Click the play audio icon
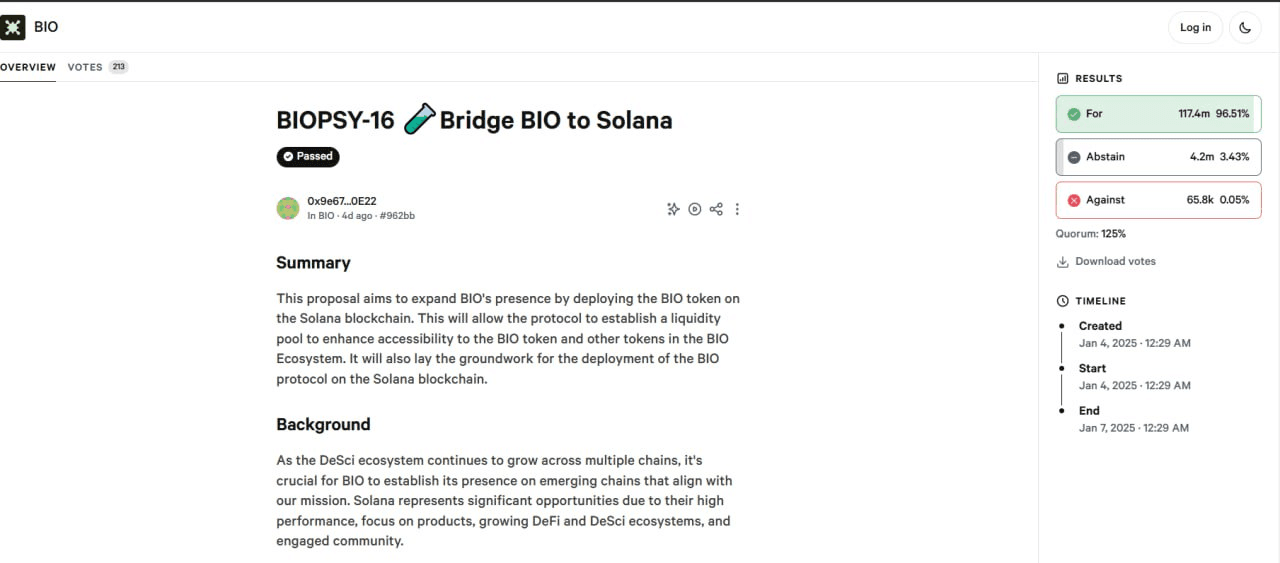 pyautogui.click(x=695, y=209)
